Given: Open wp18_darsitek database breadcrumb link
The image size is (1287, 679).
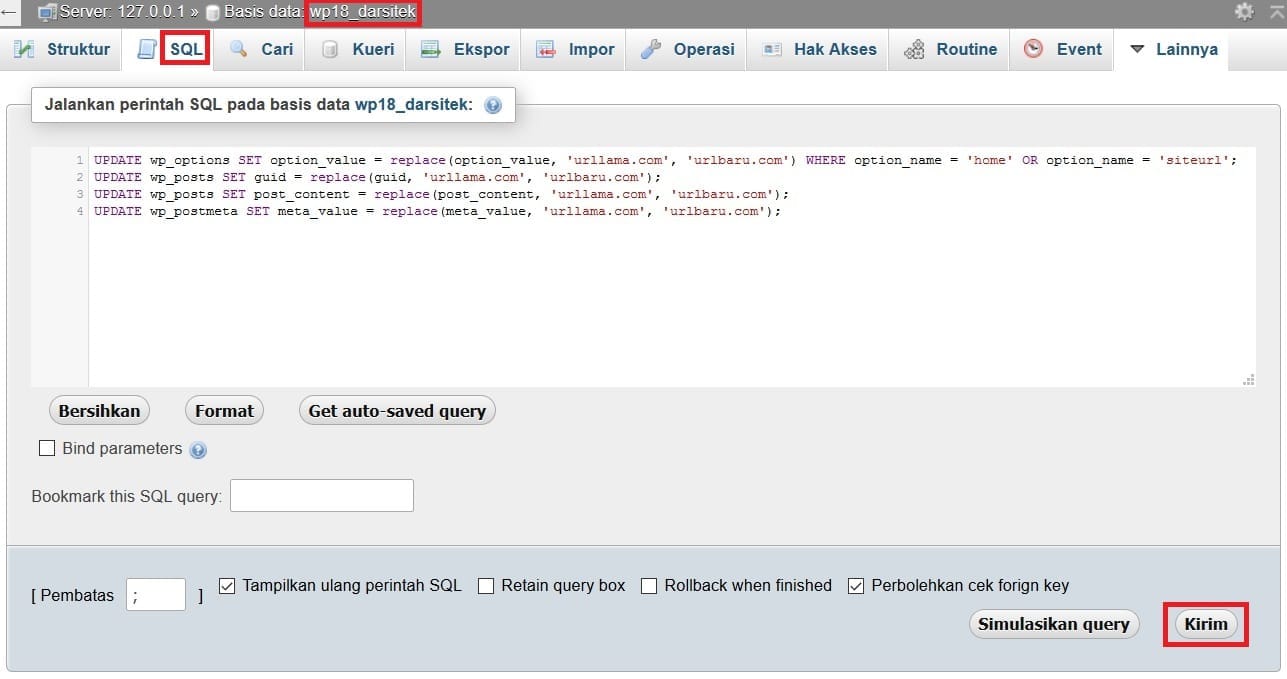Looking at the screenshot, I should pos(362,13).
